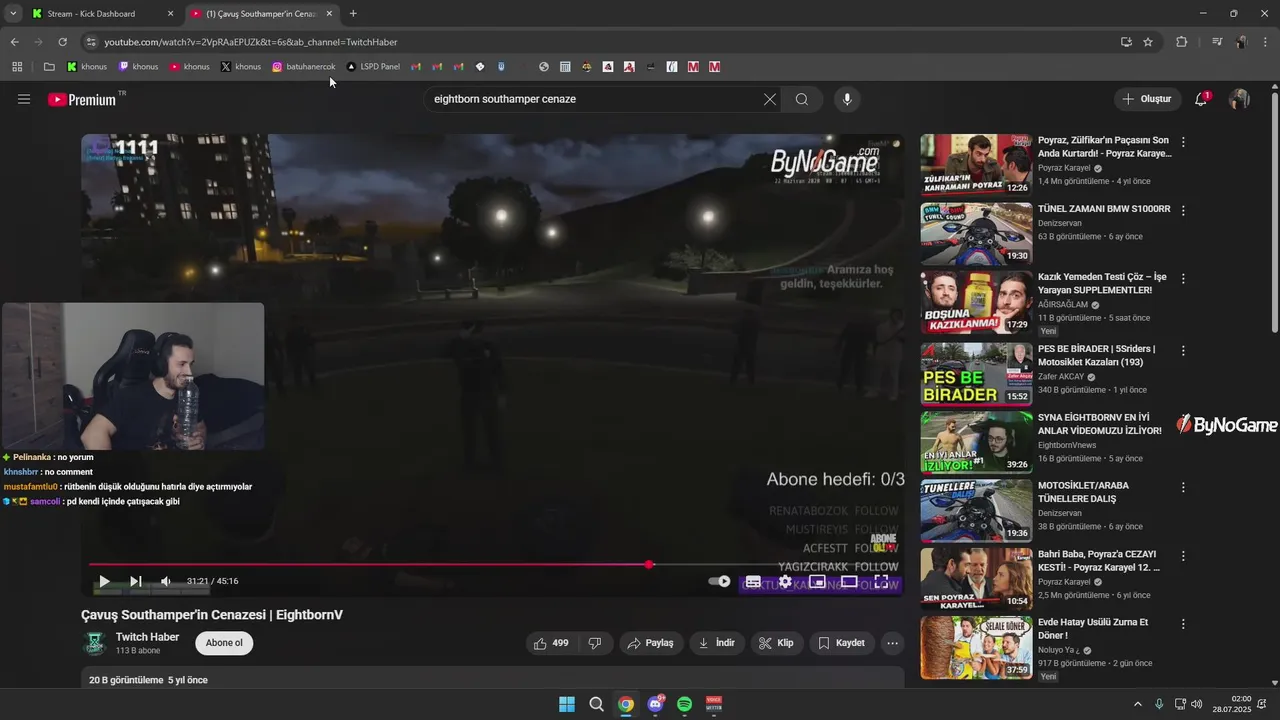Skip to the next video
1280x720 pixels.
click(x=136, y=581)
